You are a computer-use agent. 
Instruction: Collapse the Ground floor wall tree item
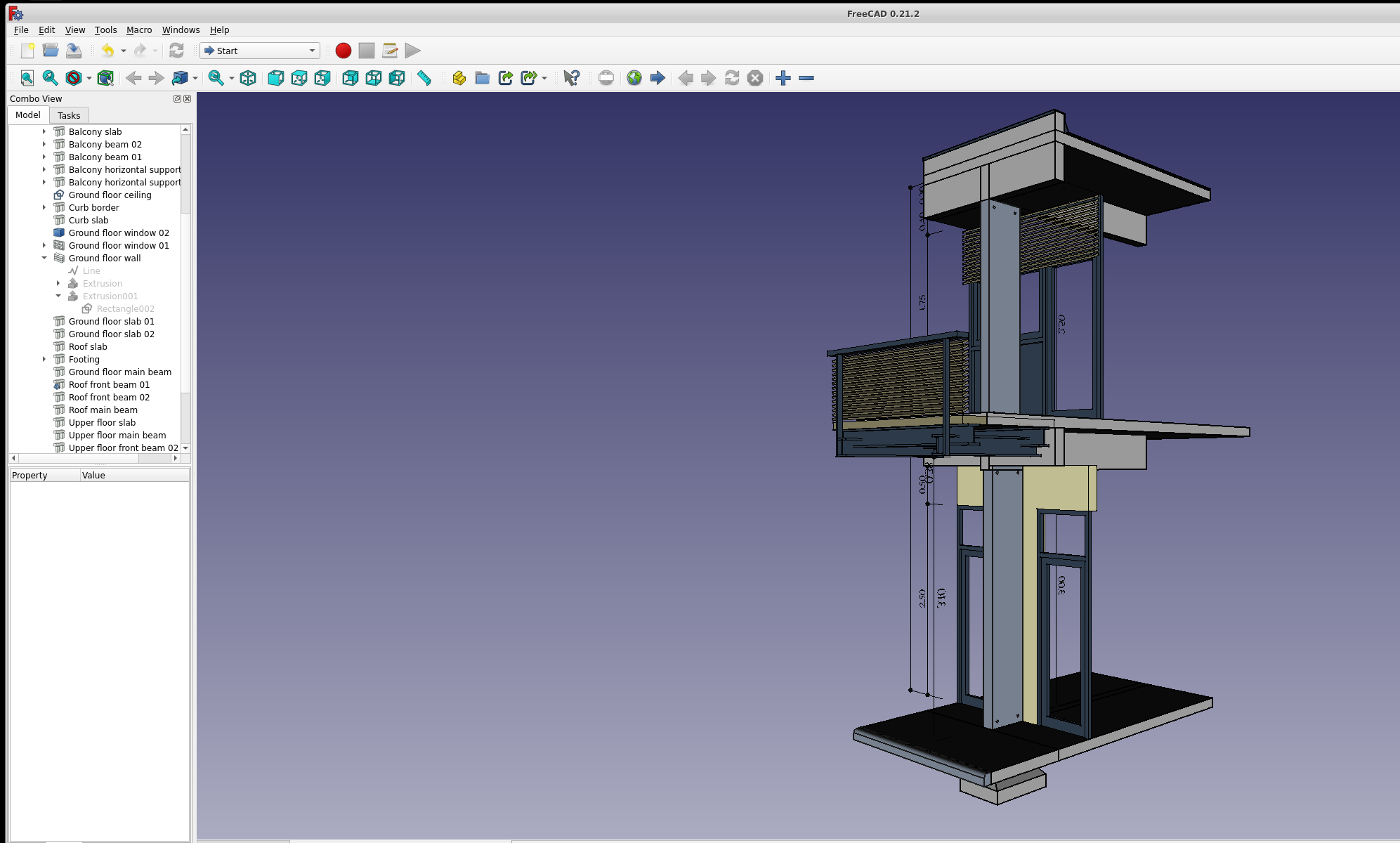tap(44, 258)
